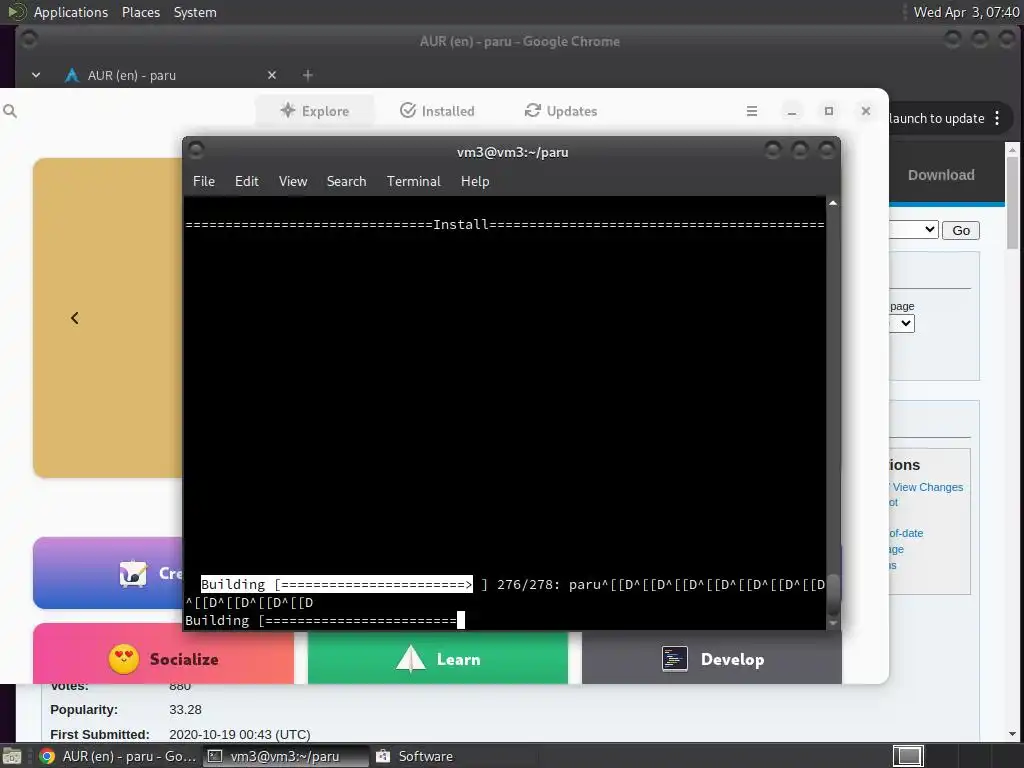1024x768 pixels.
Task: Click the out-of-date flag link on AUR
Action: coord(906,533)
